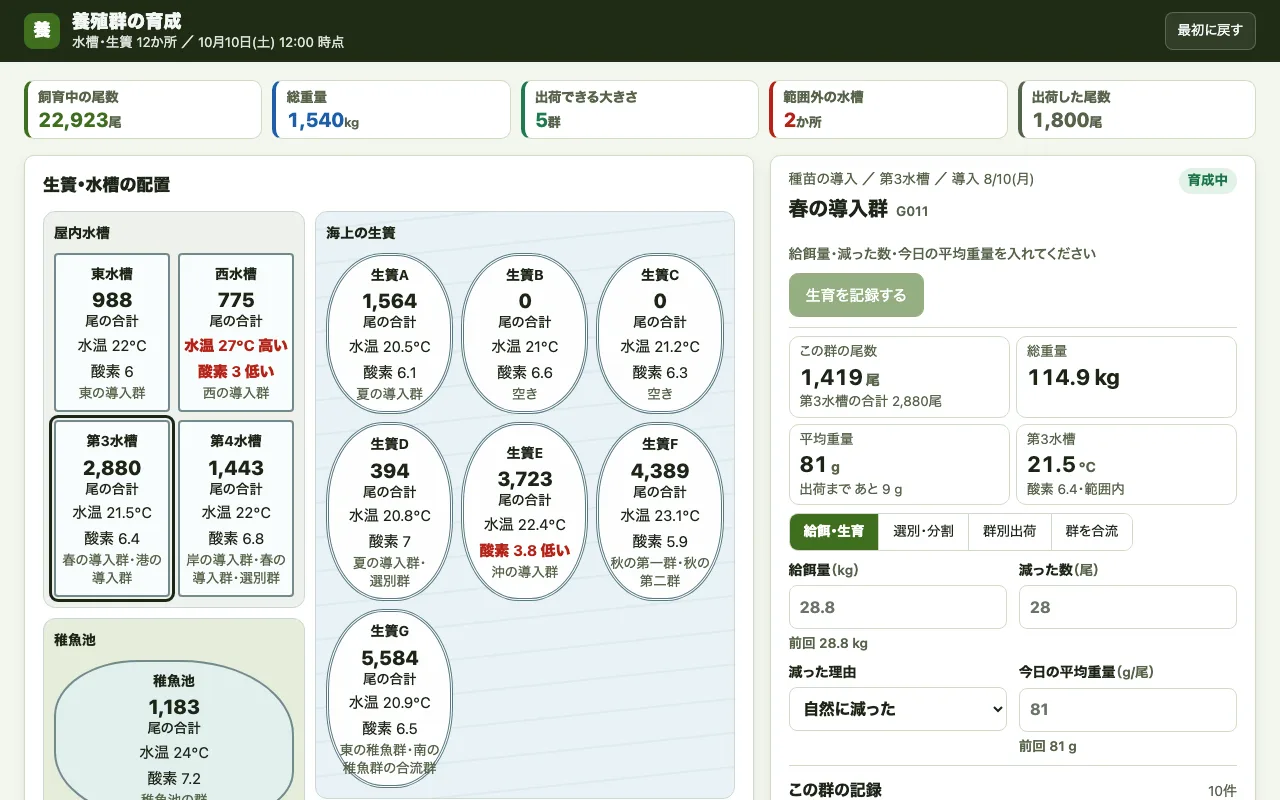
Task: Open the 群別出荷 tab
Action: click(x=1009, y=532)
